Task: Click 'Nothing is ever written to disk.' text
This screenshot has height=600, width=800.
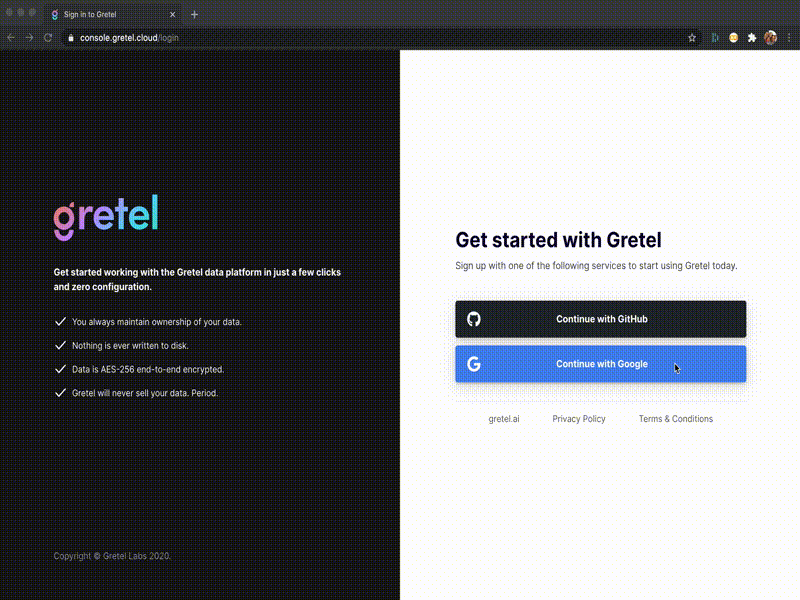Action: click(x=130, y=346)
